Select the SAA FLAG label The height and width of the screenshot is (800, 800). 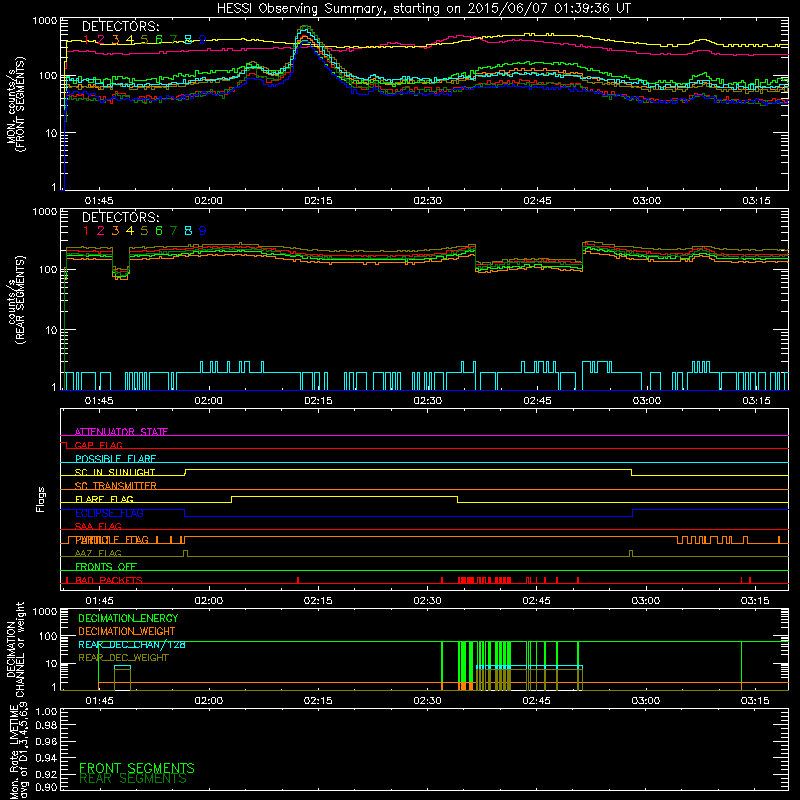pyautogui.click(x=98, y=527)
